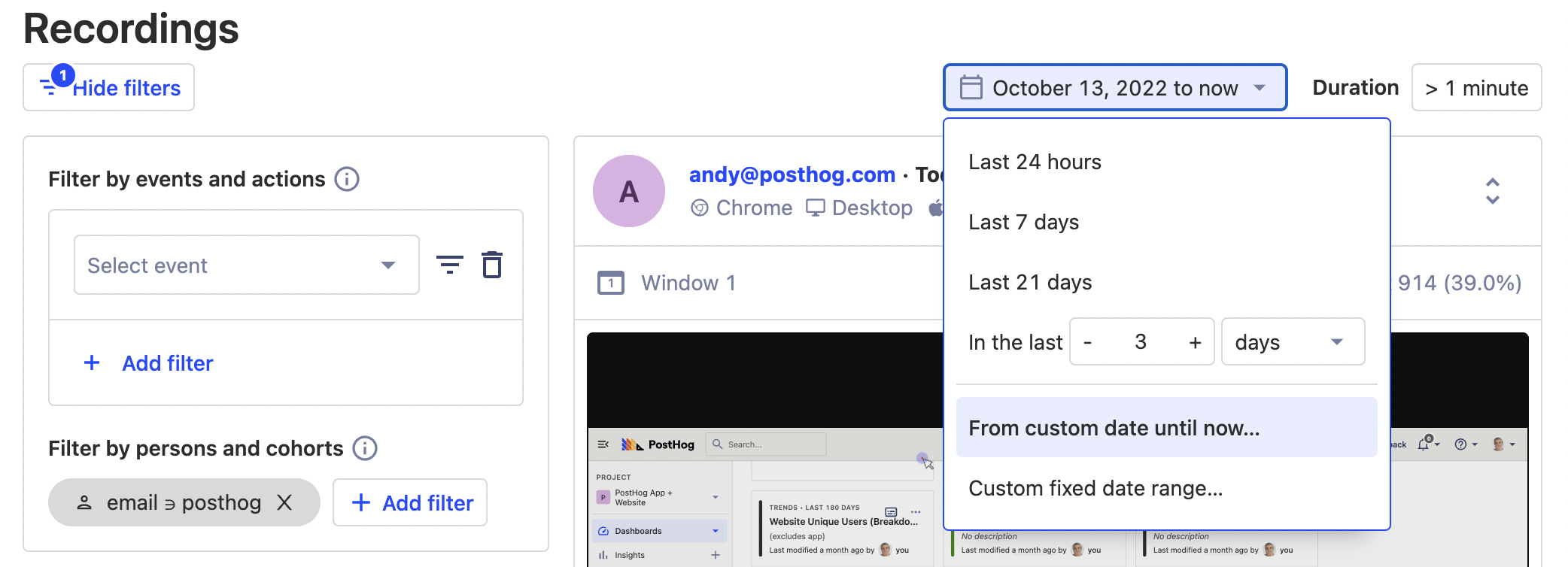Open andy@posthog.com person link

pos(792,174)
